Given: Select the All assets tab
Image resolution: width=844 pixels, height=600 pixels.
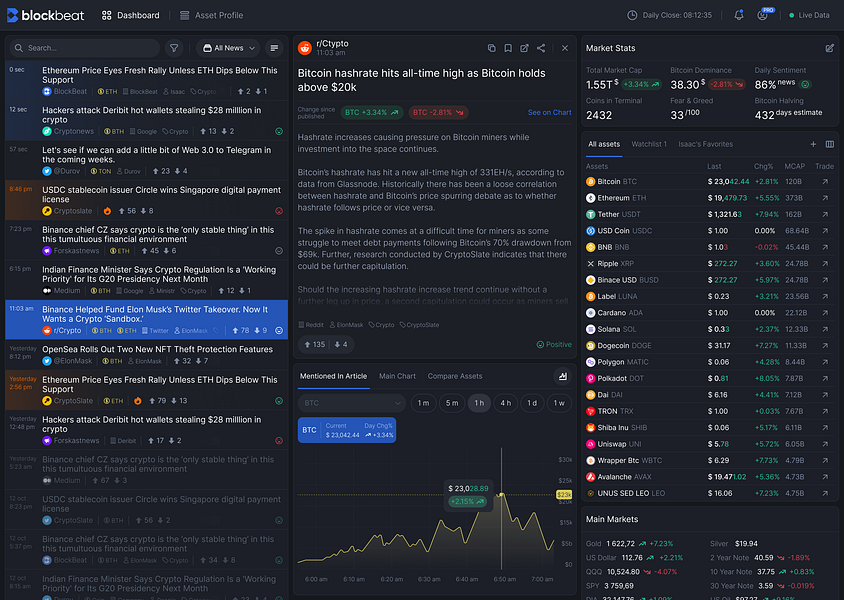Looking at the screenshot, I should point(604,144).
